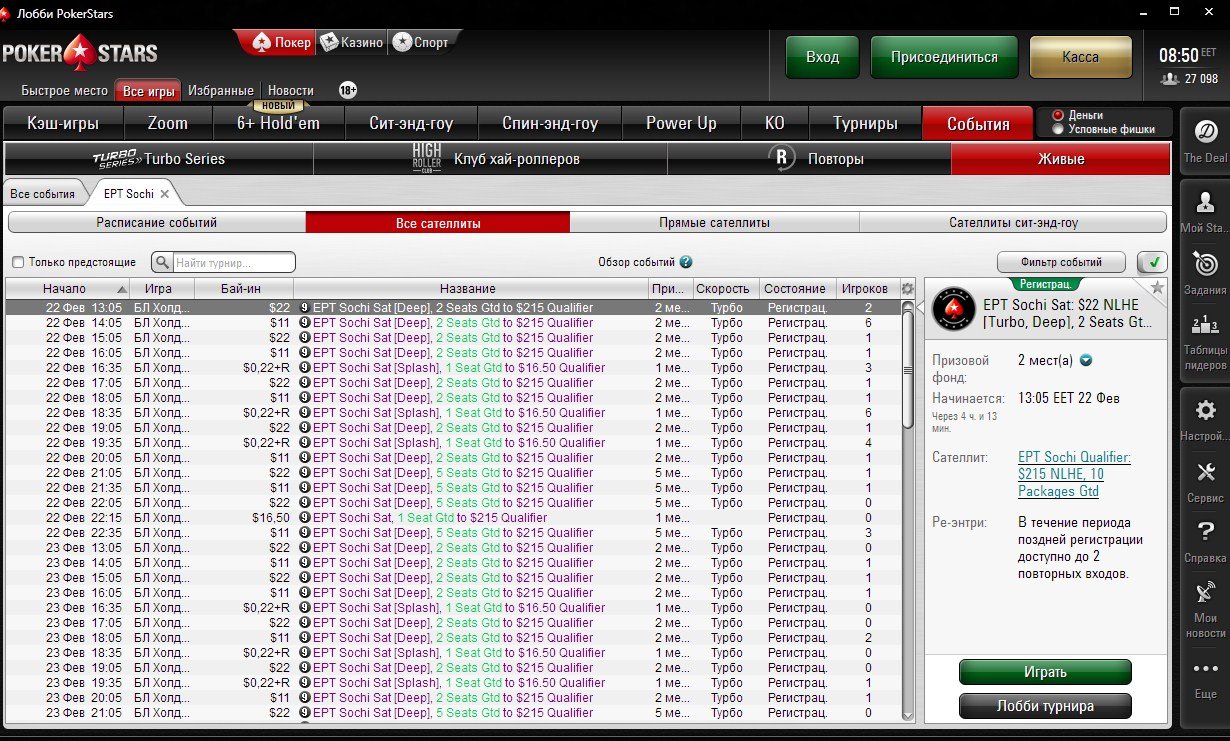
Task: Select the Деньги radio button
Action: (x=1058, y=116)
